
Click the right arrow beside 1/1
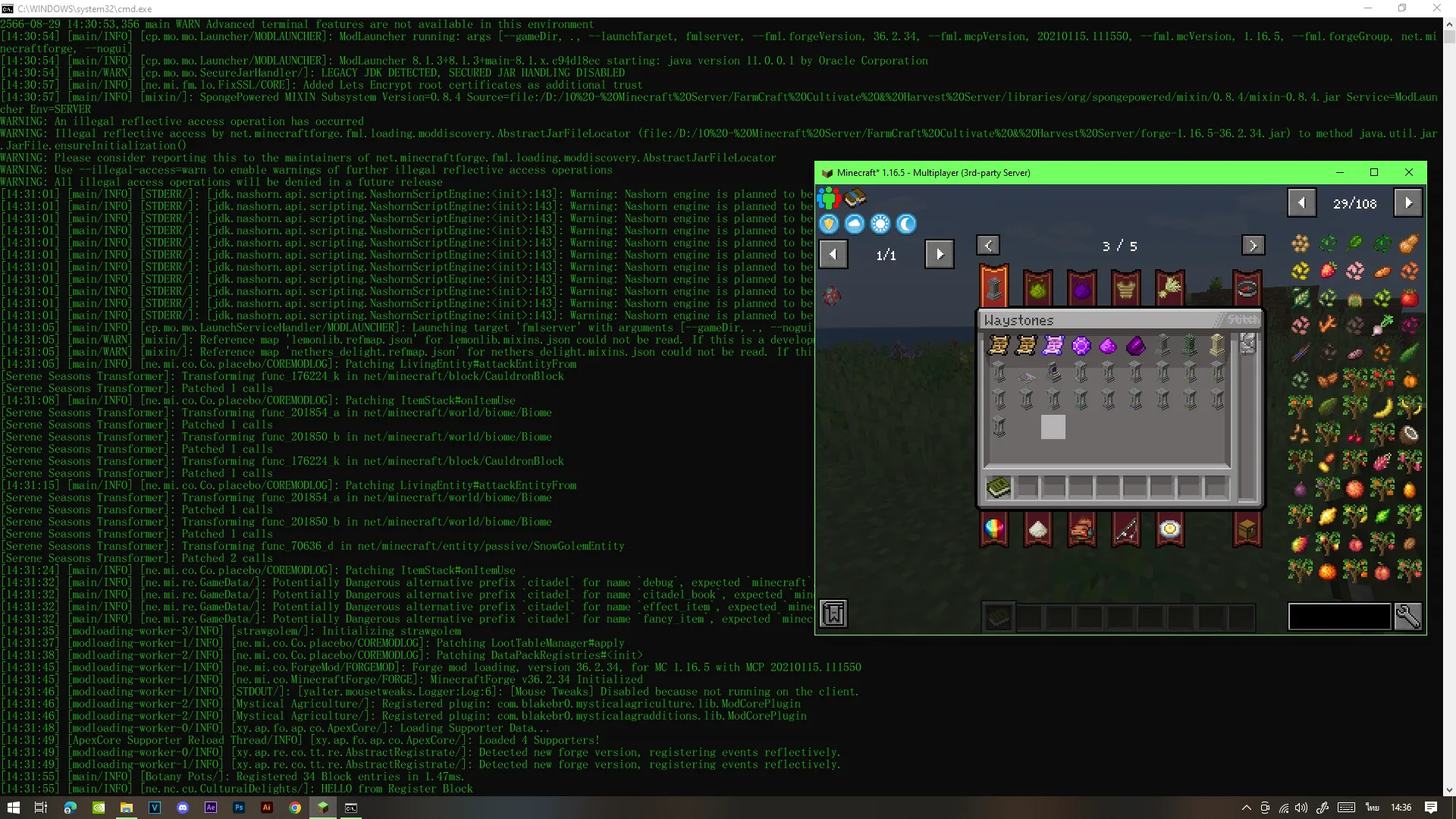(940, 254)
